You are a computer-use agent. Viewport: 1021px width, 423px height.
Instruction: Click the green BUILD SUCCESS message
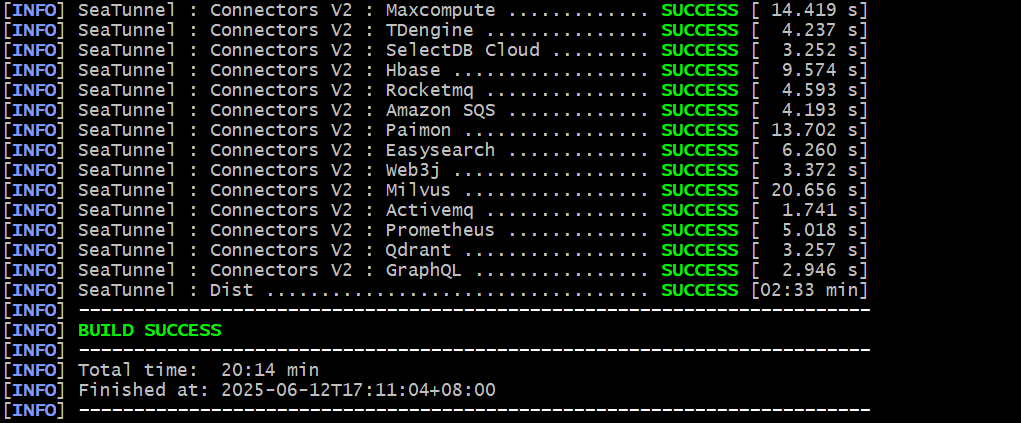click(150, 330)
